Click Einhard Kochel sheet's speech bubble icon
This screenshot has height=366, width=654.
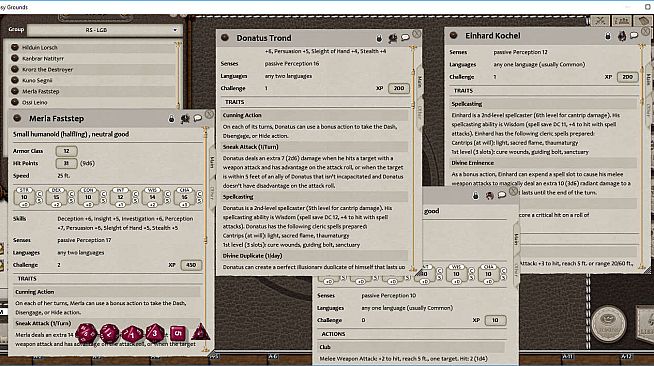[x=634, y=35]
